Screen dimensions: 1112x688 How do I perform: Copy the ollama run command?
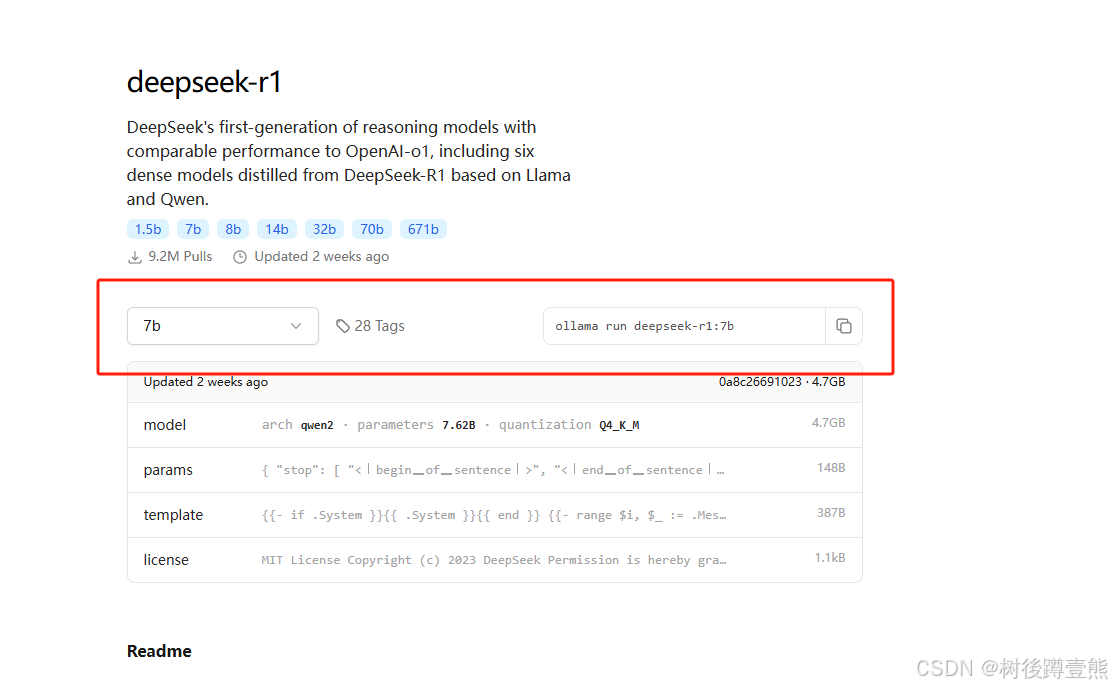point(843,326)
